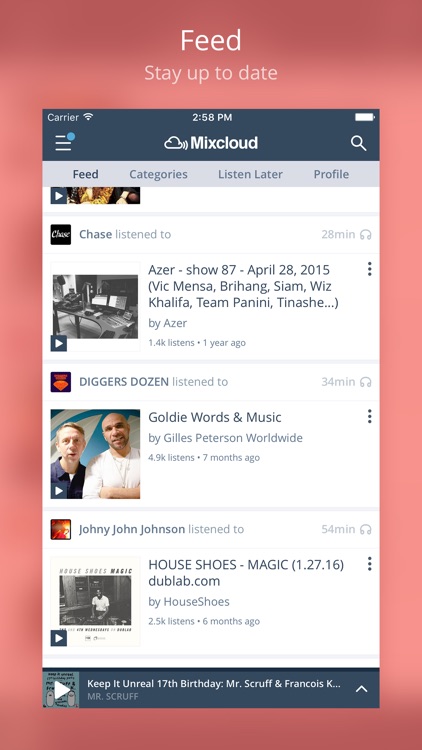
Task: Play the Goldie Words & Music mix
Action: point(59,491)
